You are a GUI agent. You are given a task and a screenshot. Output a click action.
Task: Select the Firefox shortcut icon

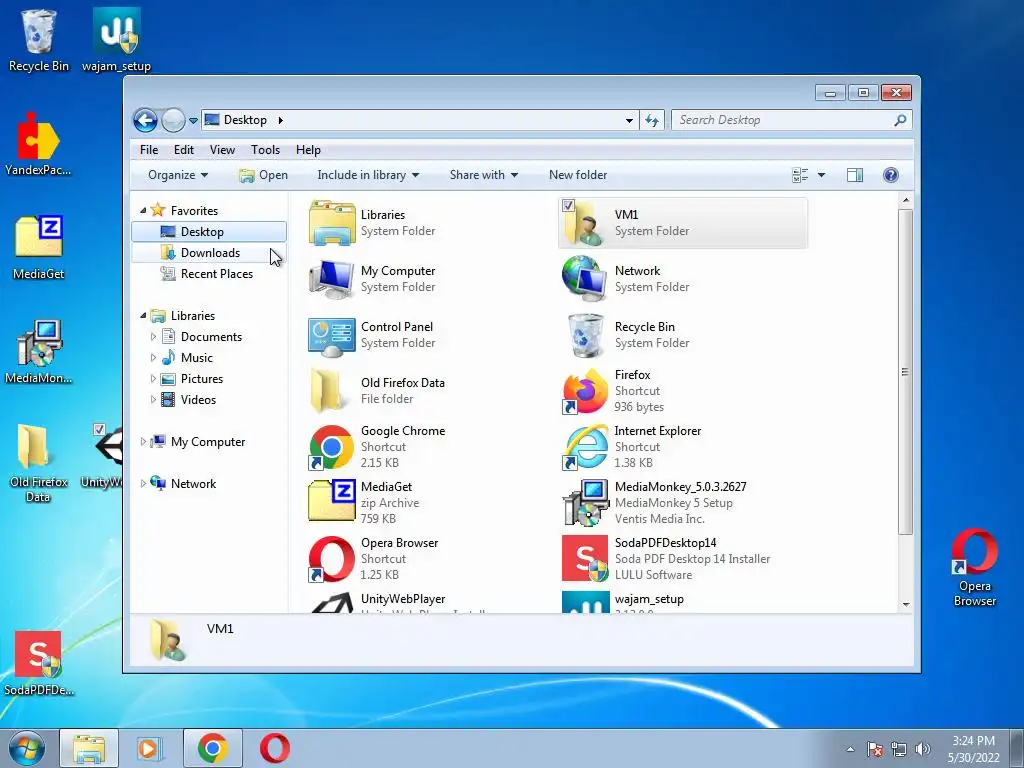(585, 391)
